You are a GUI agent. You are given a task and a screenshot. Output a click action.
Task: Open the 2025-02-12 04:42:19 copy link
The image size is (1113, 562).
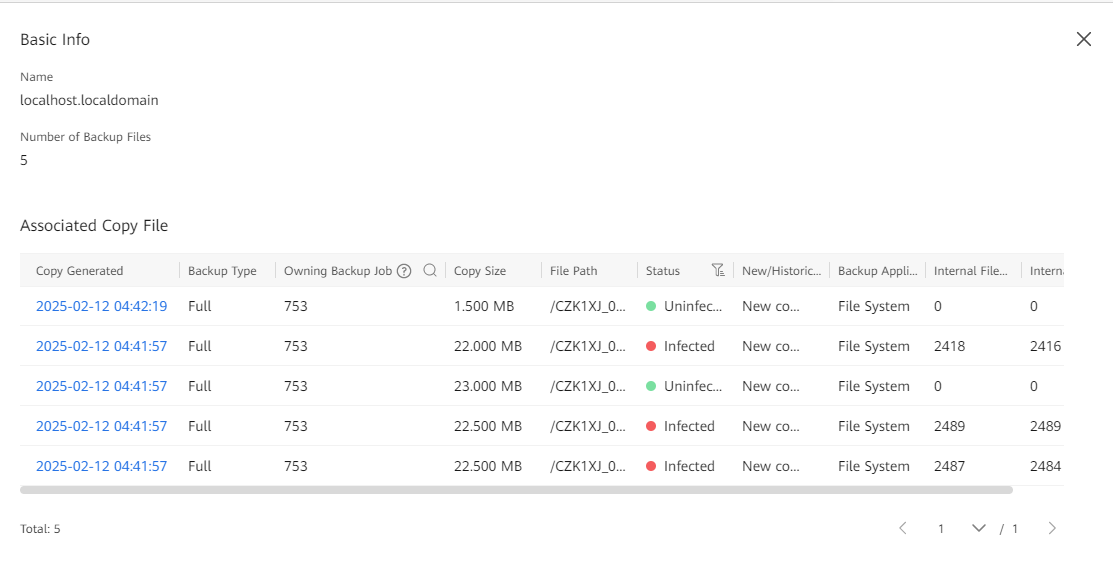[x=101, y=306]
